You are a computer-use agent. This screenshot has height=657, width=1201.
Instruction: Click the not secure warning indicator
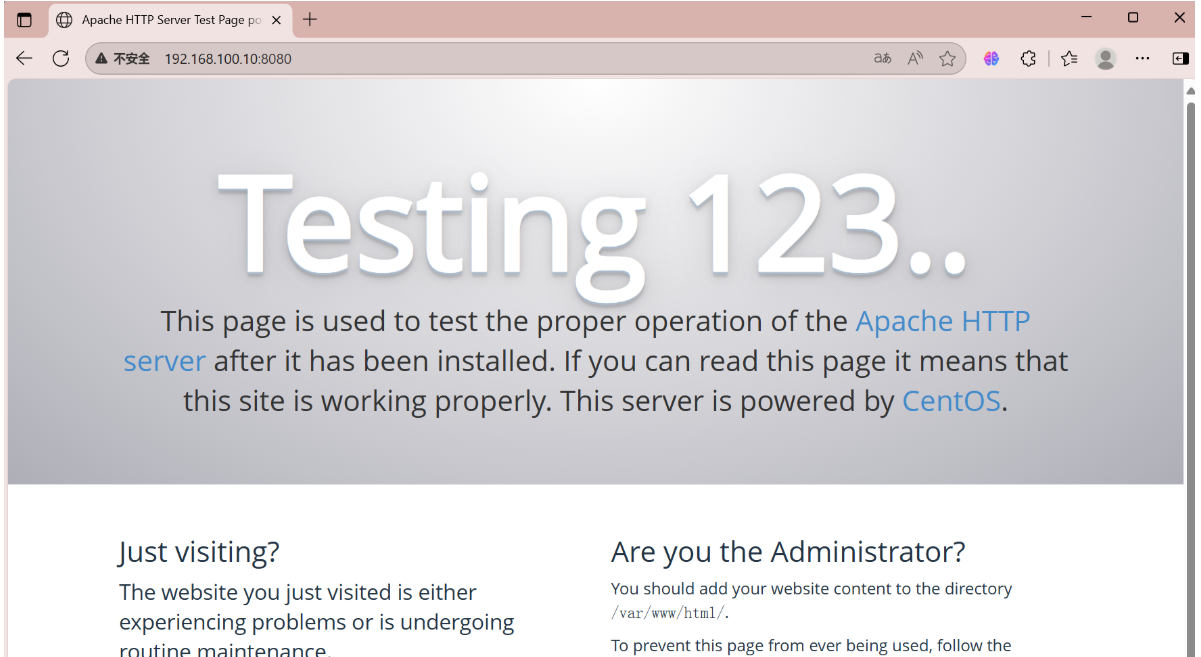click(x=122, y=59)
